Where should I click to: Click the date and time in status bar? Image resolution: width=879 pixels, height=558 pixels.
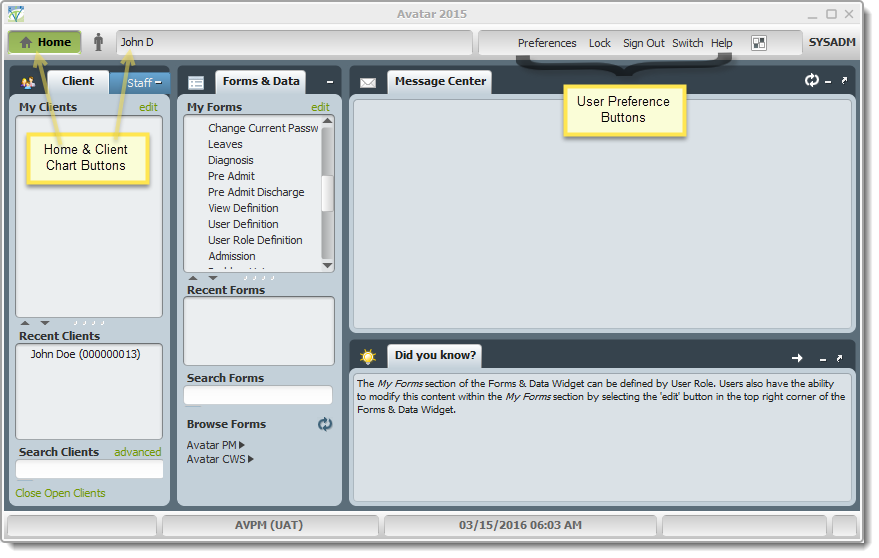520,525
